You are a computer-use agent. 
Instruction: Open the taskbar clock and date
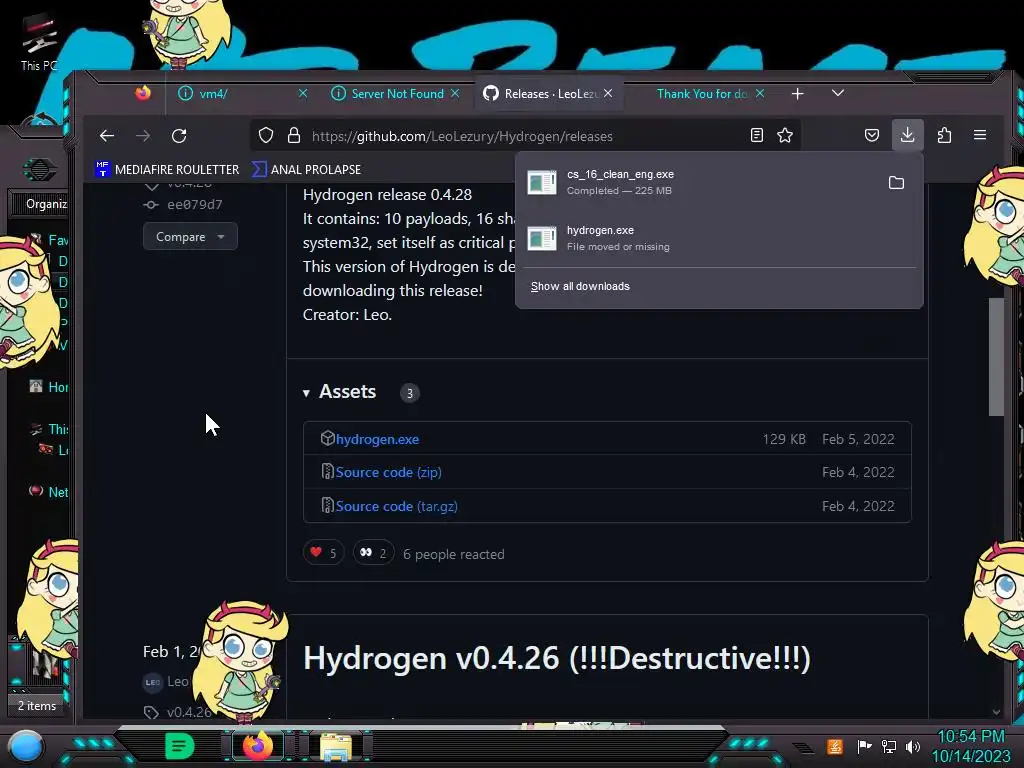[x=970, y=746]
